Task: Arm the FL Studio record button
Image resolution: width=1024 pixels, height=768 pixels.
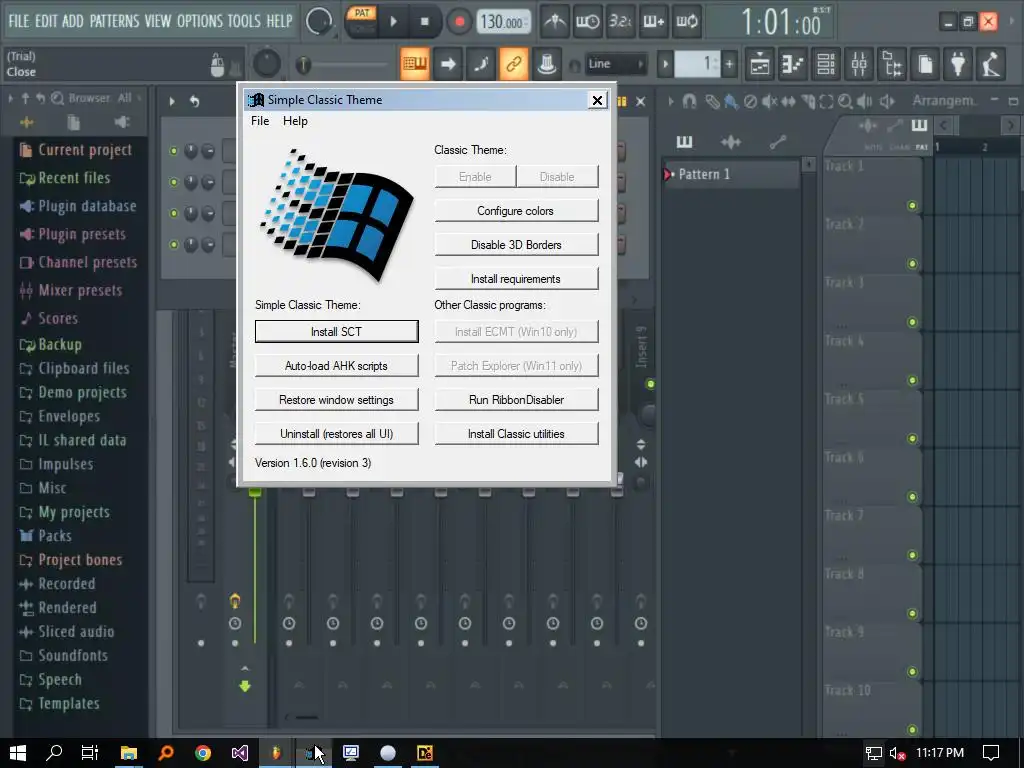Action: click(459, 22)
